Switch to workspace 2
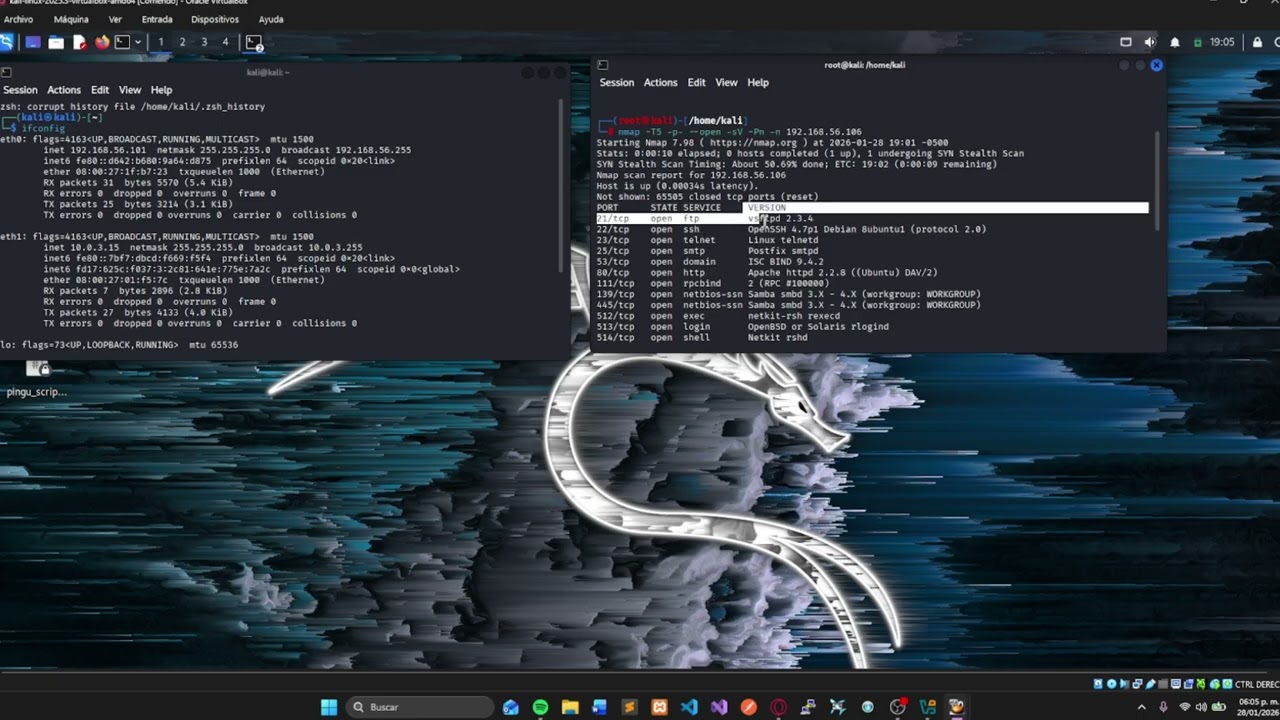This screenshot has height=720, width=1280. tap(182, 42)
